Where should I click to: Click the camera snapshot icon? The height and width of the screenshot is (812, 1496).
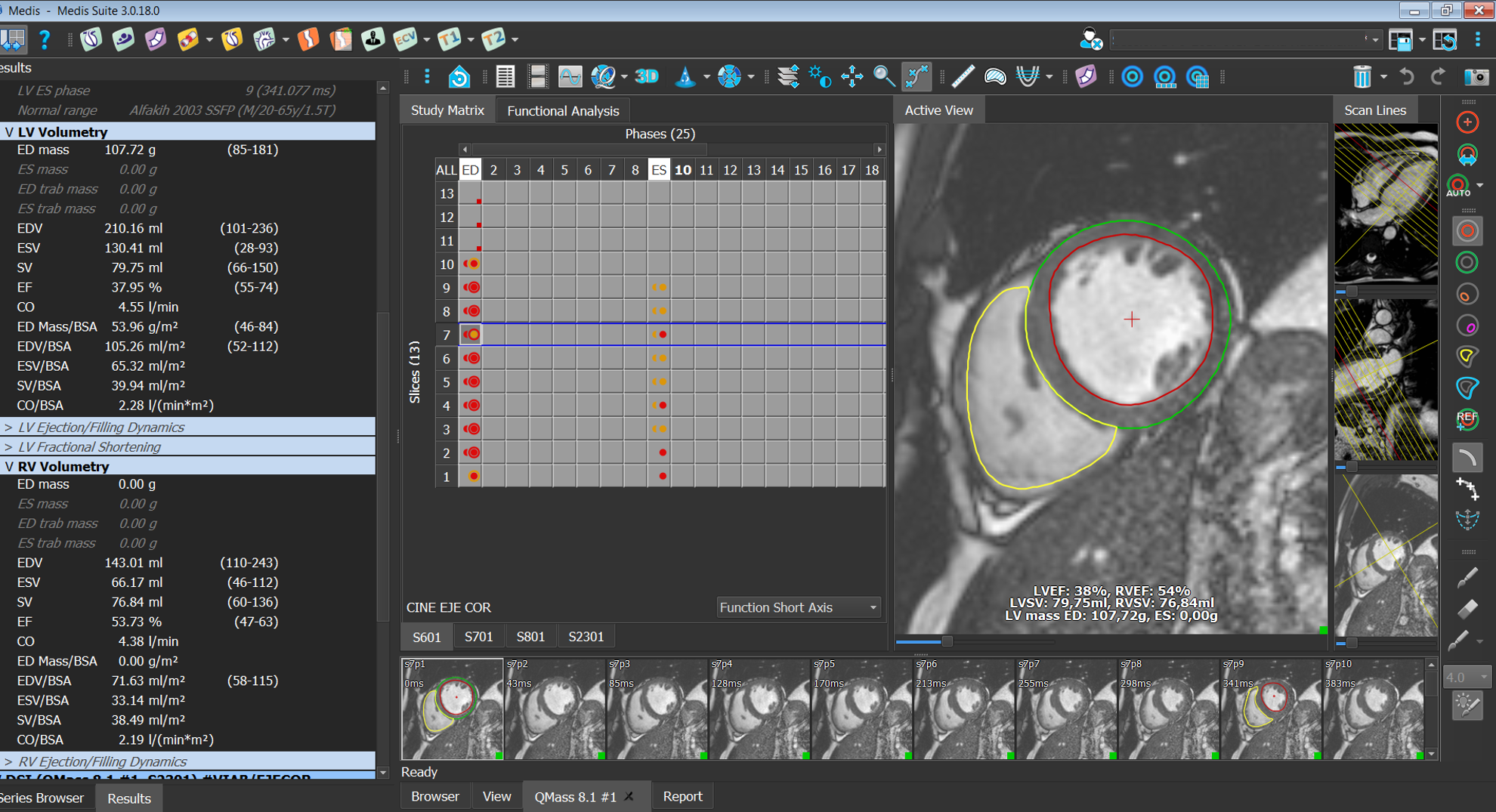1476,76
